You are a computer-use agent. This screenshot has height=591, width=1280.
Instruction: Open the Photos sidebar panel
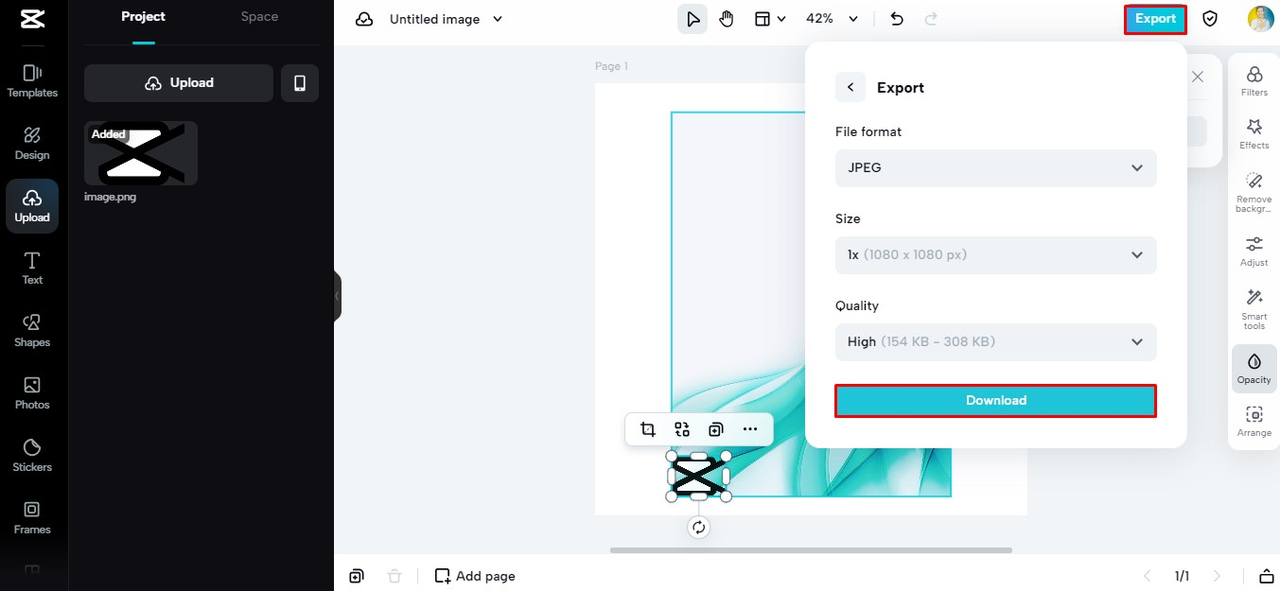click(32, 393)
